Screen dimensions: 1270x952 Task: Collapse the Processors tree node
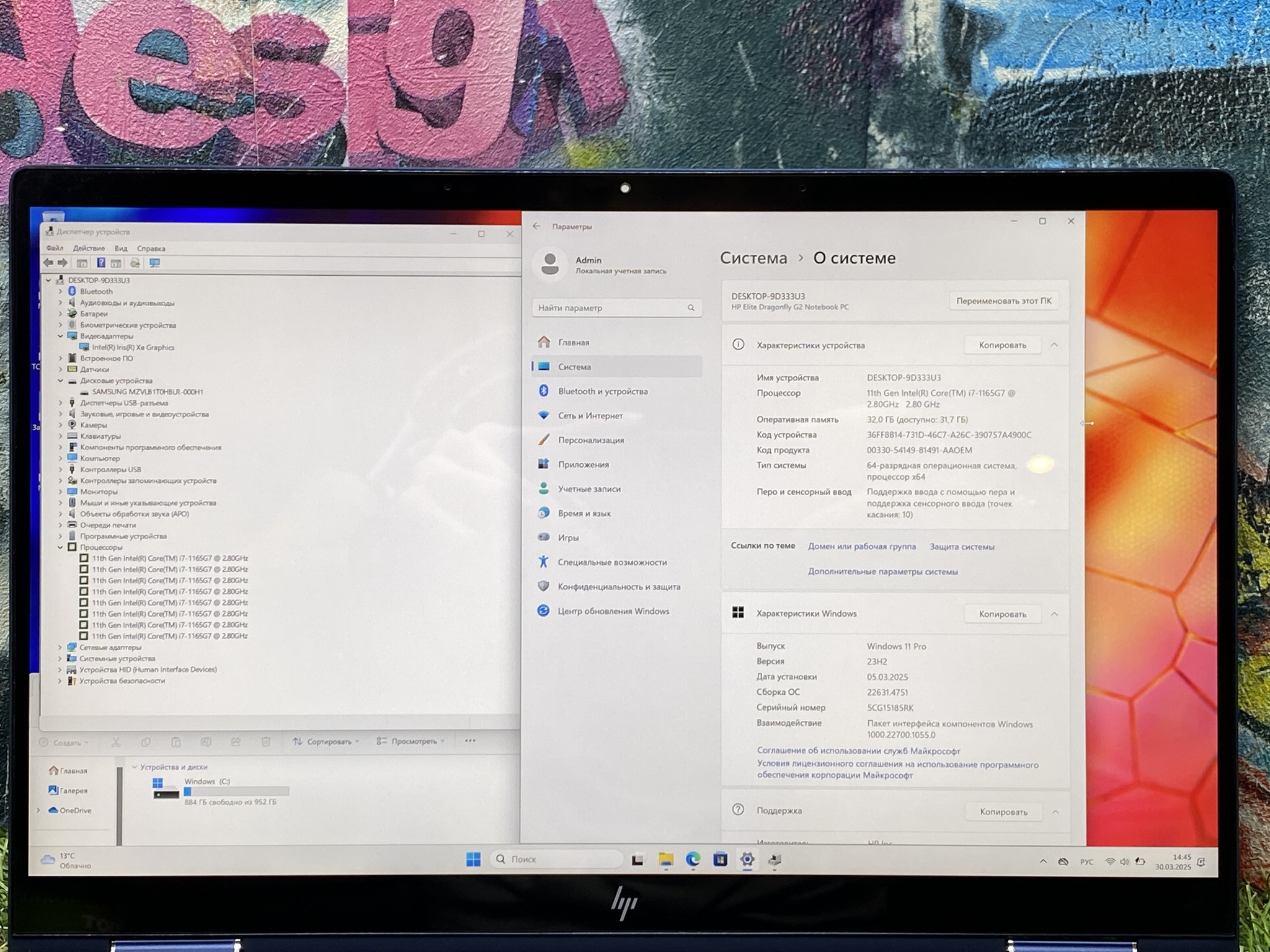(60, 547)
